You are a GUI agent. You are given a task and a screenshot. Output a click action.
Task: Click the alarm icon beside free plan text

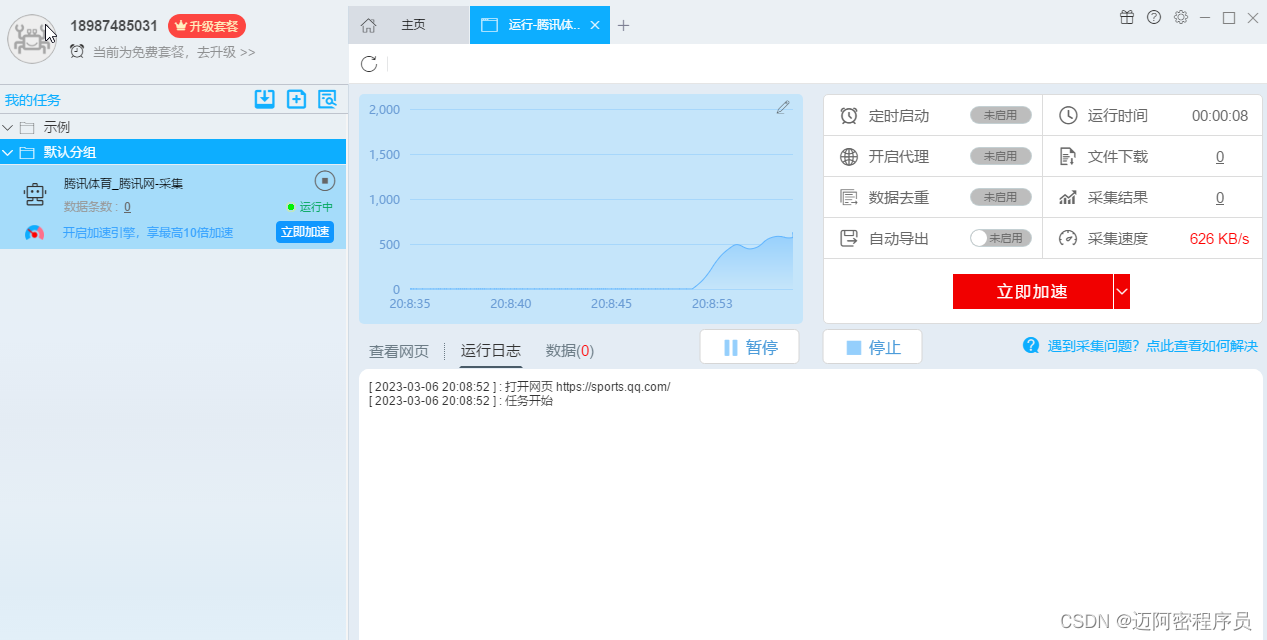(77, 51)
